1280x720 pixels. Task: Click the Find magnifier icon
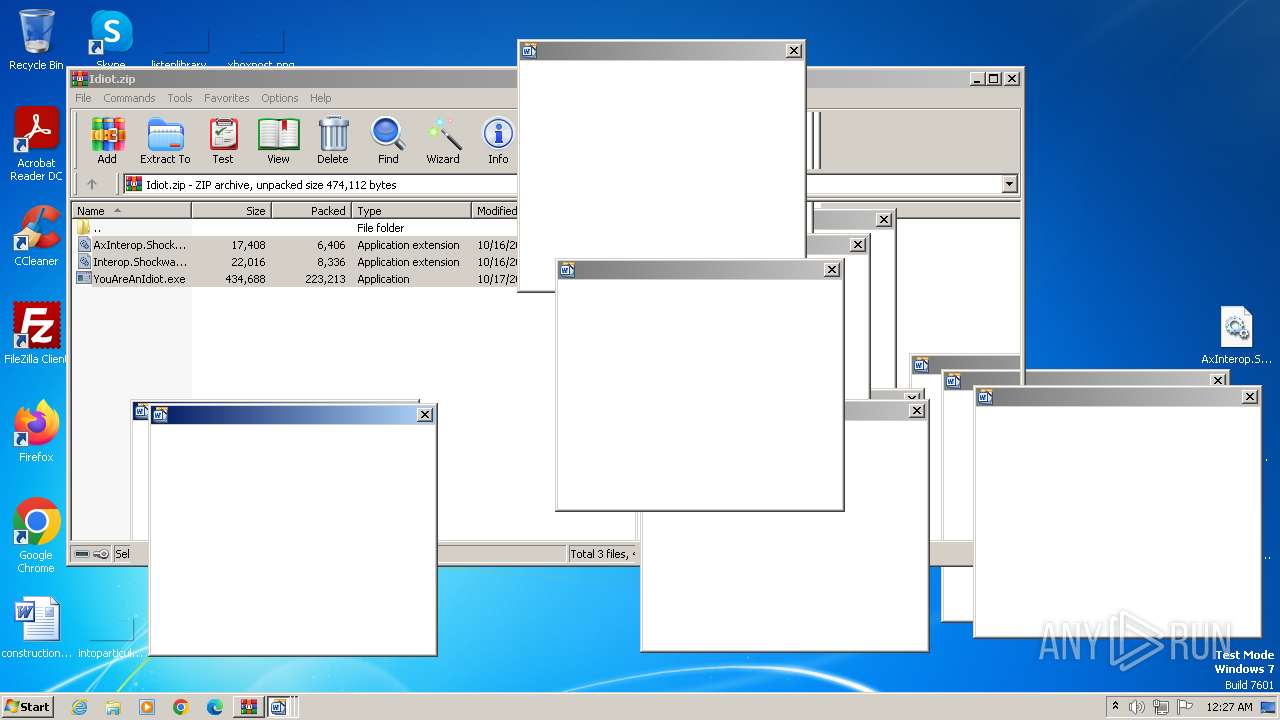(x=388, y=140)
